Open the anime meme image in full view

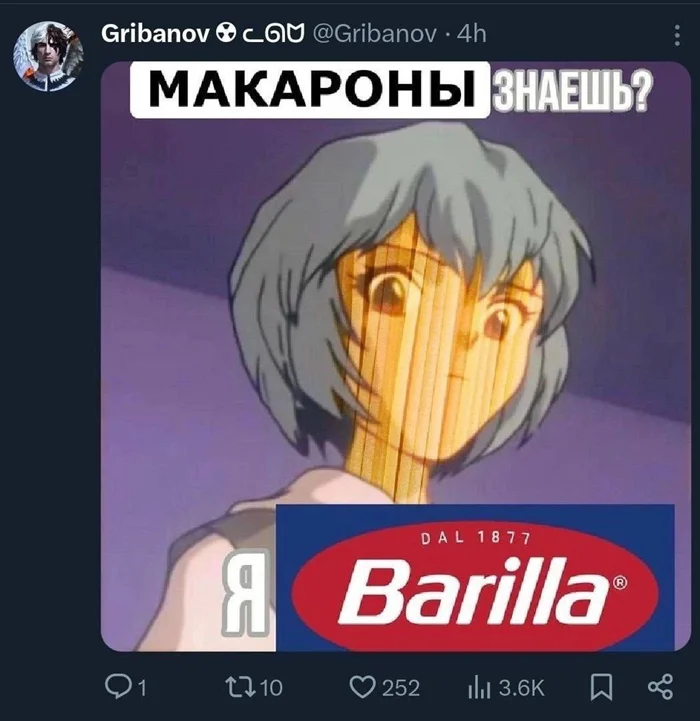(396, 356)
